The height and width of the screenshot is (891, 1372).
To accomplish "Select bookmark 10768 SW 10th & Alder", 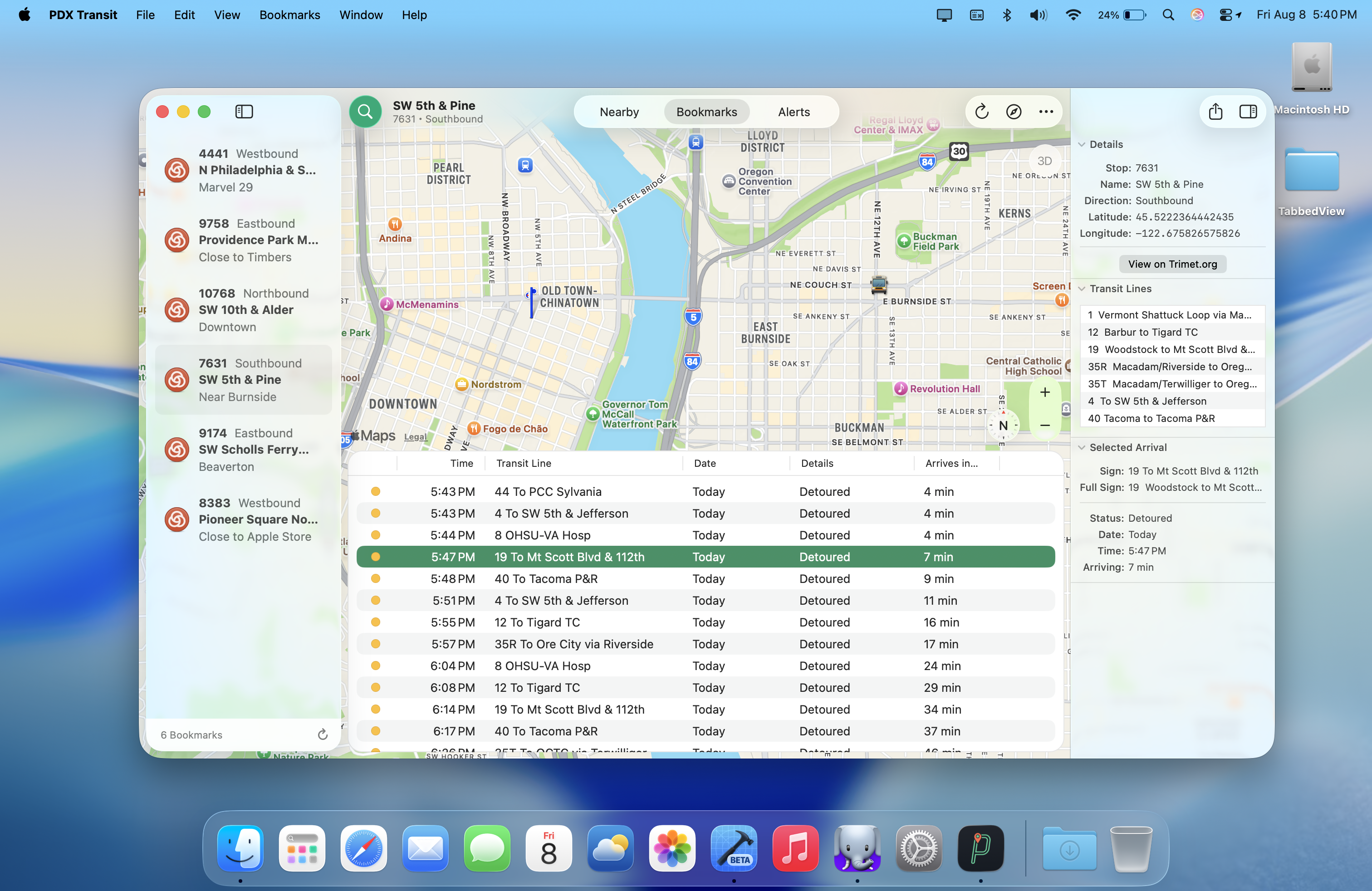I will [x=243, y=309].
